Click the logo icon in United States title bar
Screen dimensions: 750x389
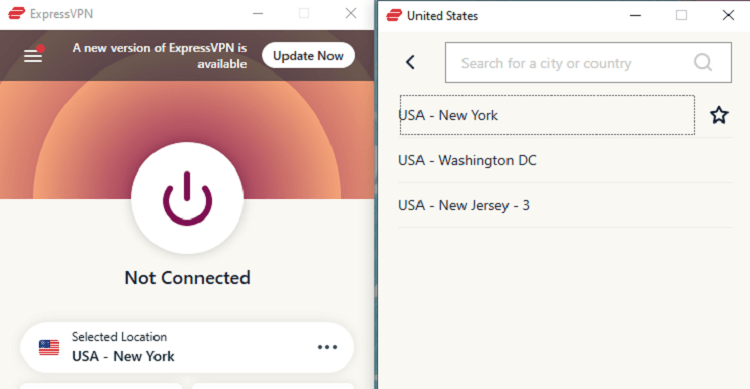[x=394, y=16]
